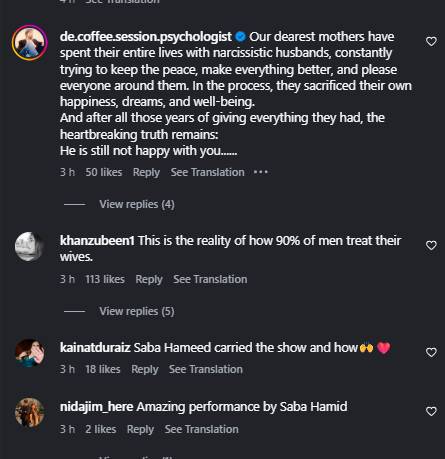The width and height of the screenshot is (445, 459).
Task: Reply to kainatduraiz's comment
Action: pyautogui.click(x=145, y=369)
